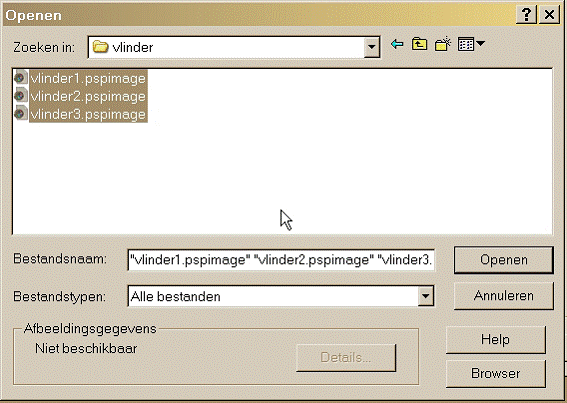Go up one folder level icon
This screenshot has width=567, height=403.
click(x=419, y=44)
